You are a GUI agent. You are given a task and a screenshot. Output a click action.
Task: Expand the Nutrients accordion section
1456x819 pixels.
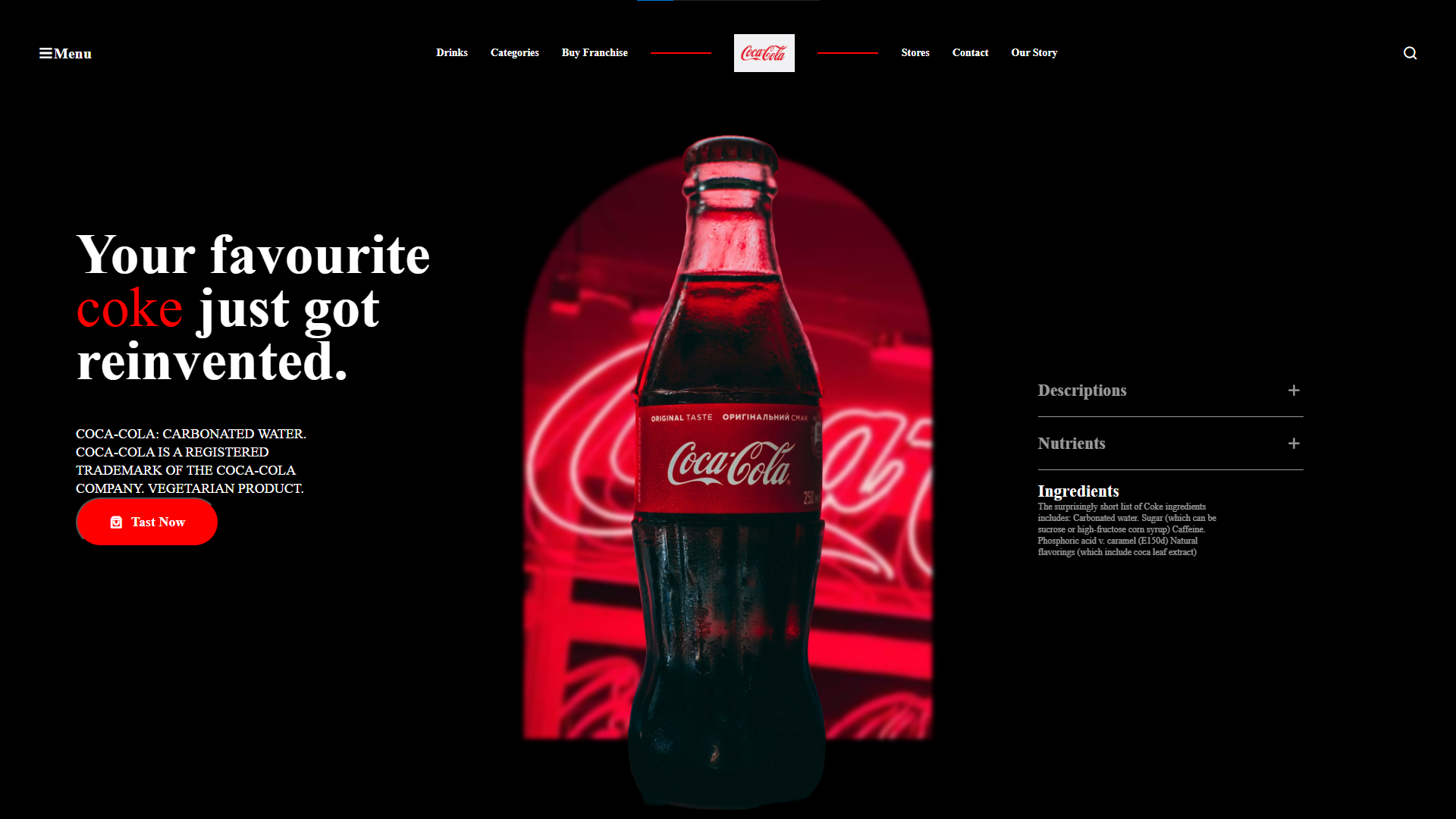point(1170,444)
